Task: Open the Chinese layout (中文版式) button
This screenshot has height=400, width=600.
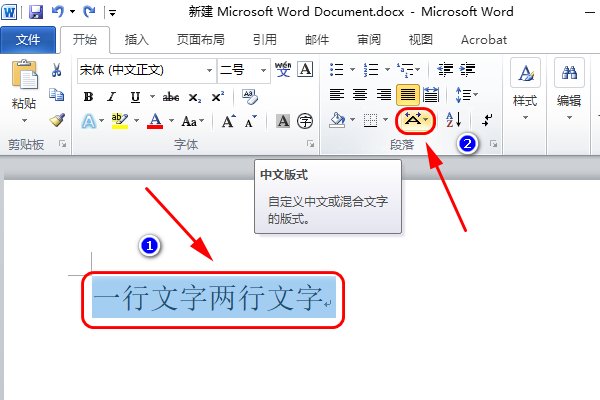Action: (x=415, y=121)
